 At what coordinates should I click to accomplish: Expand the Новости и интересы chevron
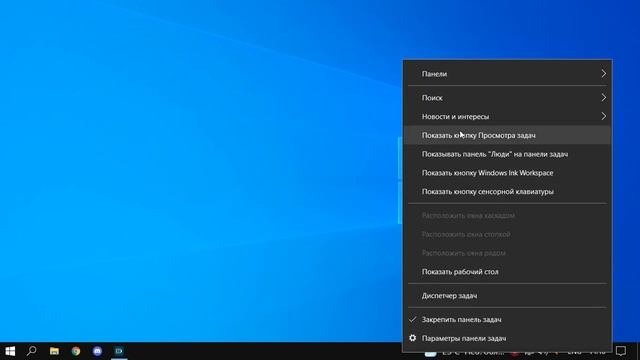(x=603, y=117)
